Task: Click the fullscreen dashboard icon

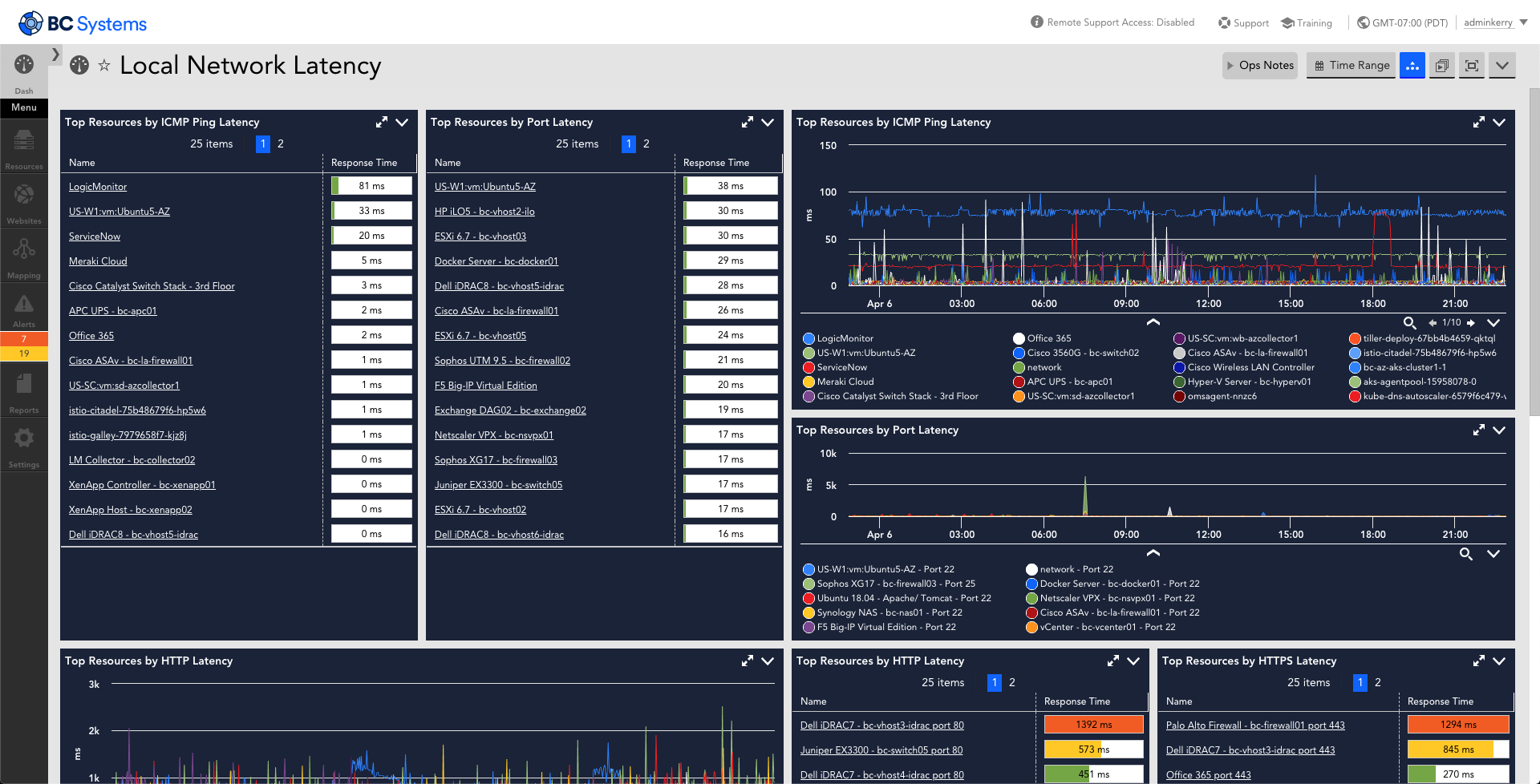Action: coord(1472,66)
